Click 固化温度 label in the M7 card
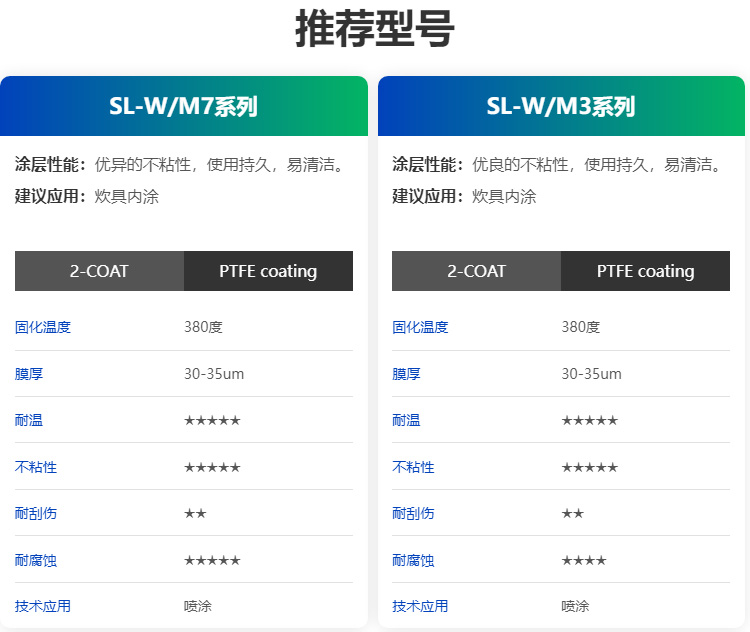The image size is (750, 632). (x=43, y=327)
